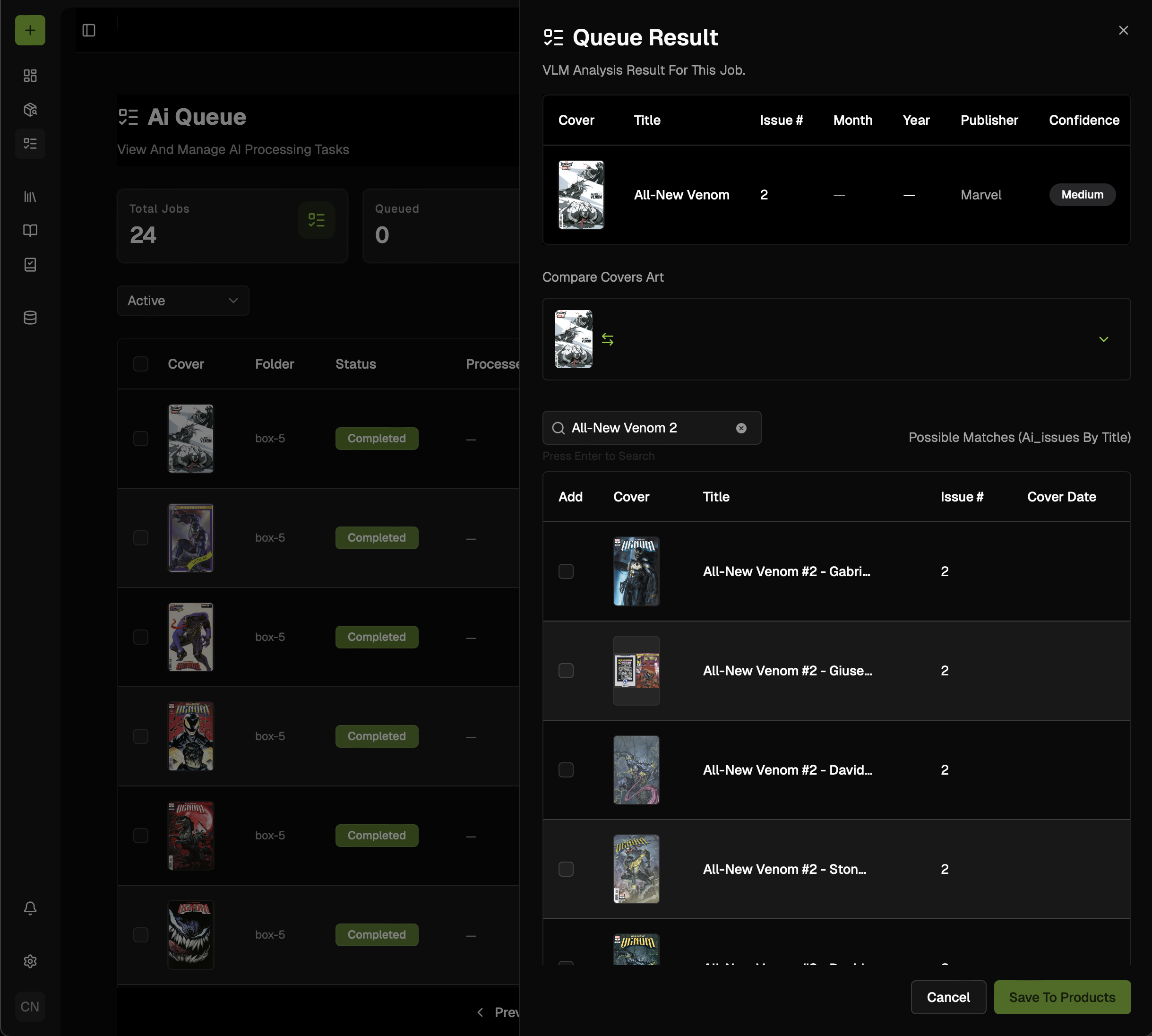Click the Giuse... match cover thumbnail
Screen dimensions: 1152x1036
point(636,671)
